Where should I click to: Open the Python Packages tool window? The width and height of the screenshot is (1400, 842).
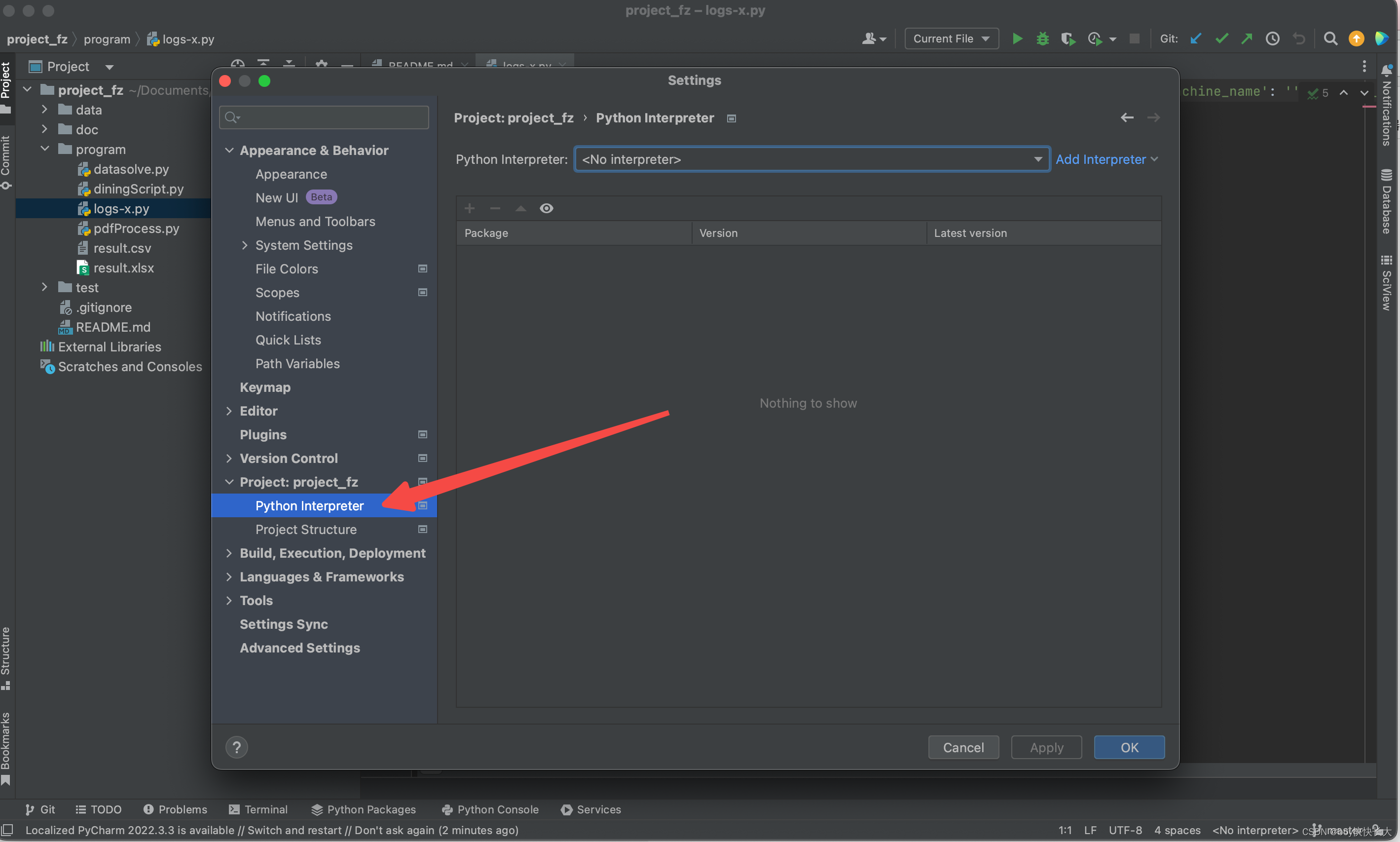click(364, 809)
